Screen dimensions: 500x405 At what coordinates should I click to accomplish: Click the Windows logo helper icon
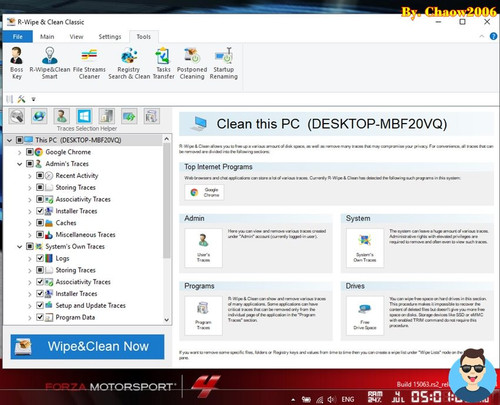[84, 116]
